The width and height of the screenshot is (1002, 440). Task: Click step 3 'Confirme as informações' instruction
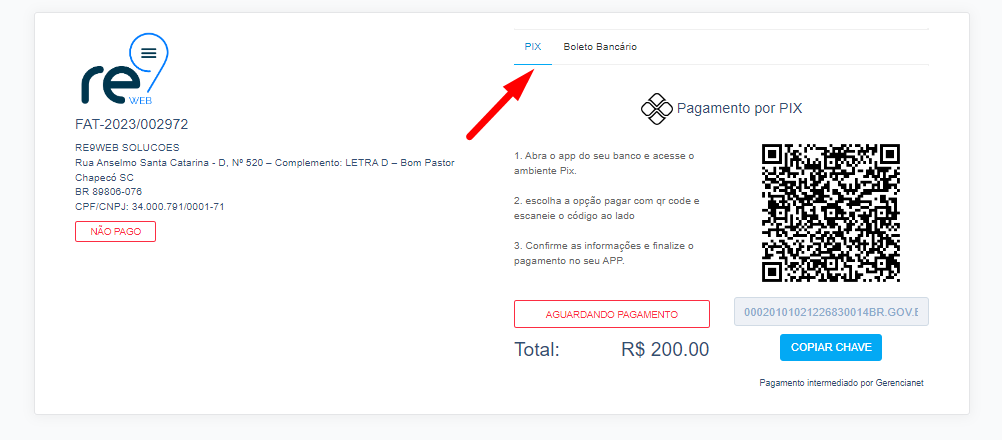coord(604,253)
